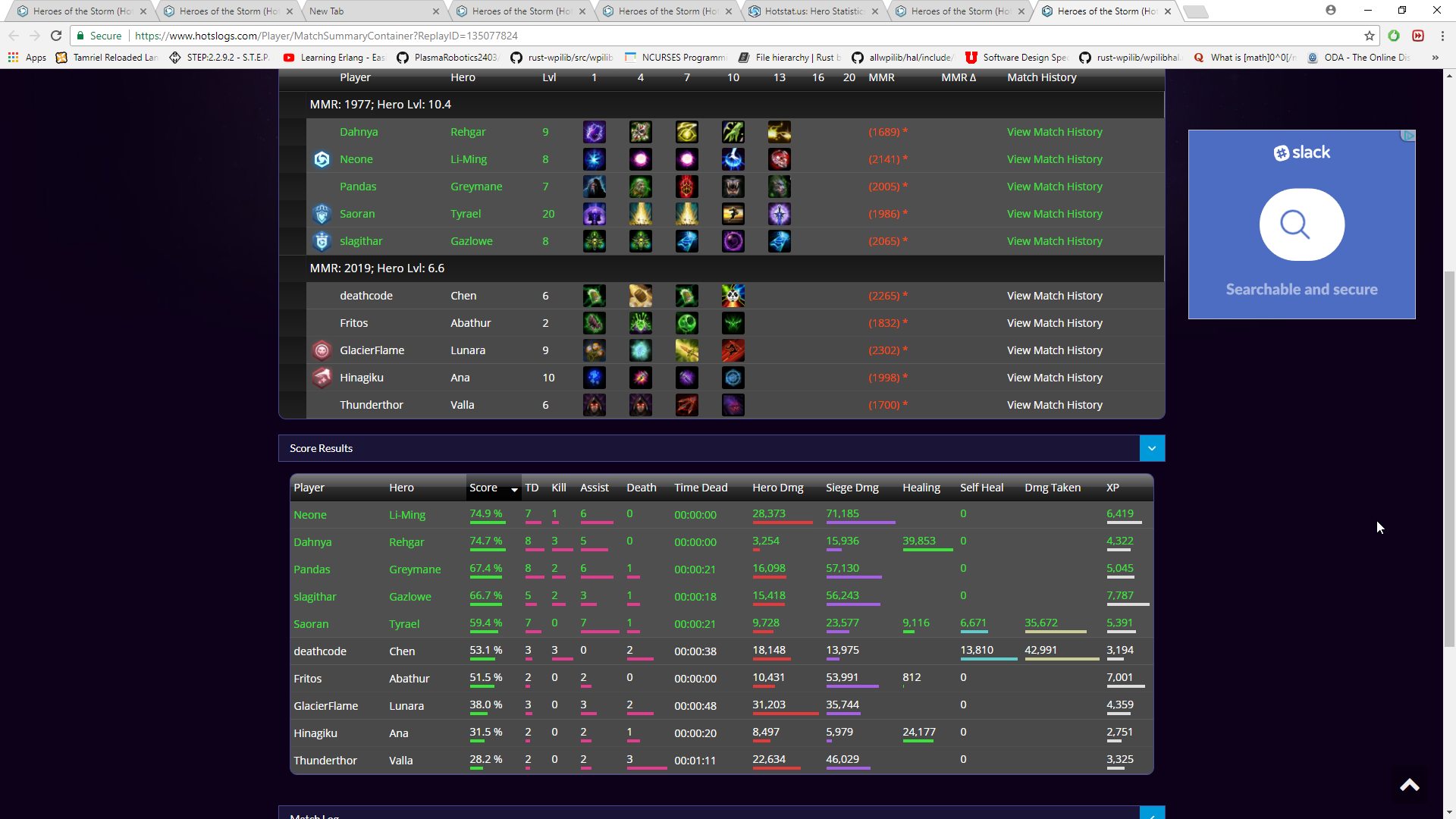The image size is (1456, 819).
Task: Click Lunara's level 10 talent icon
Action: click(x=733, y=350)
